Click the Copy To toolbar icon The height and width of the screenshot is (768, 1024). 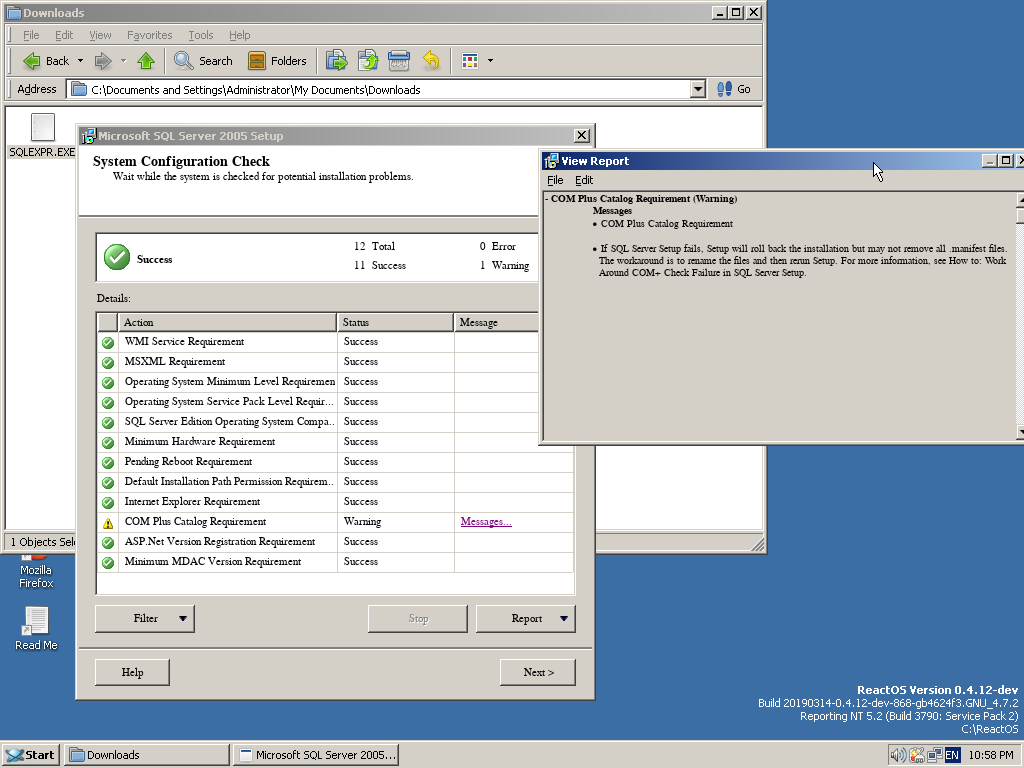pyautogui.click(x=368, y=61)
